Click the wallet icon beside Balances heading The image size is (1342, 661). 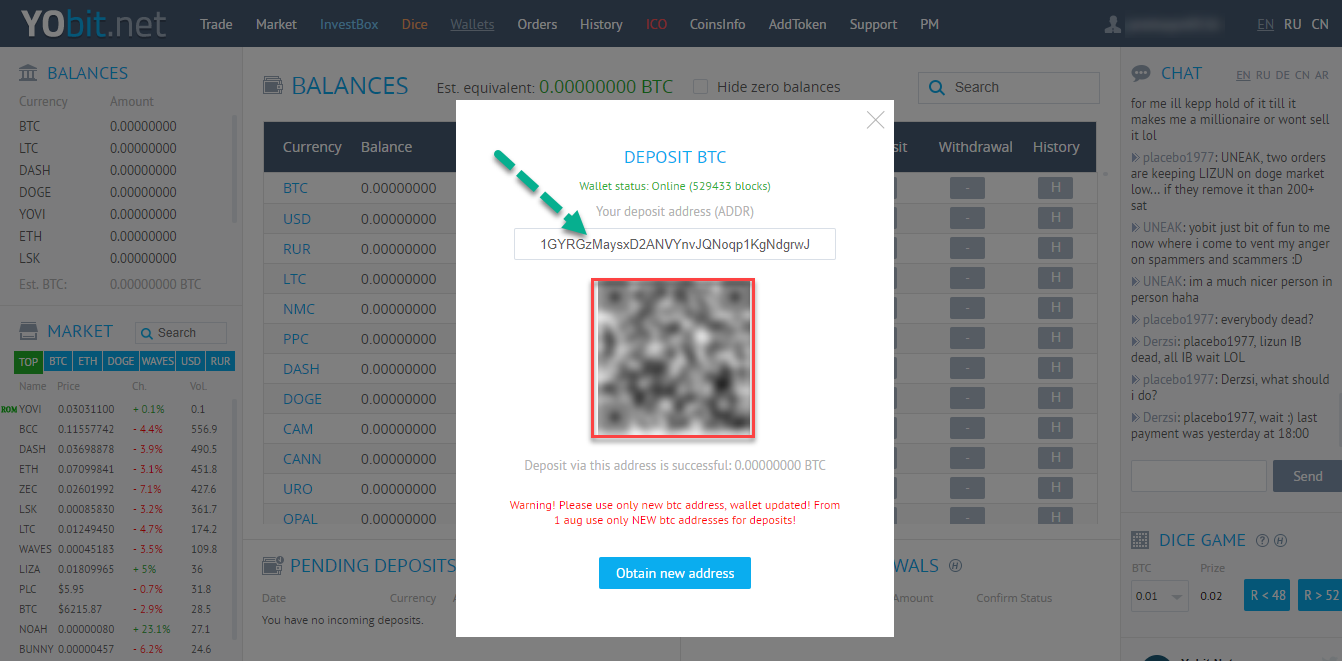272,86
